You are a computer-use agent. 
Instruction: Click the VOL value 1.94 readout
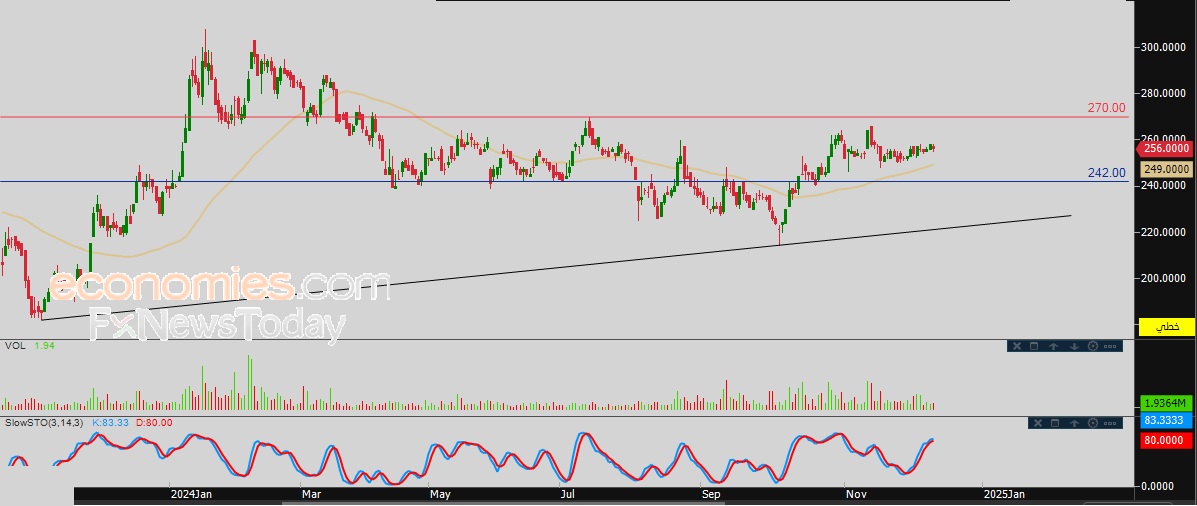(44, 346)
